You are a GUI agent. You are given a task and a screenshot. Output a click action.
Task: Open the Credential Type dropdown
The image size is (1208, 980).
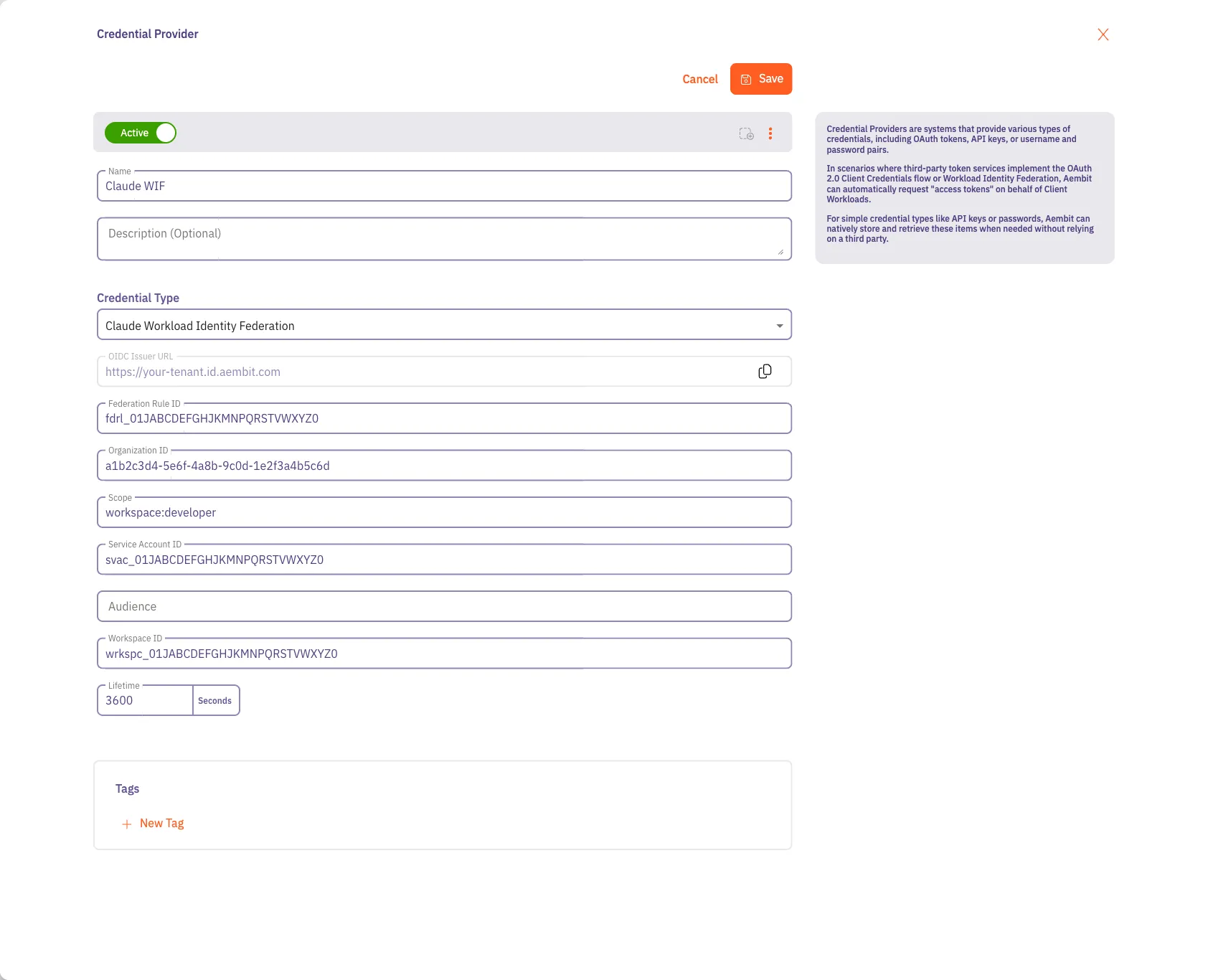(444, 325)
